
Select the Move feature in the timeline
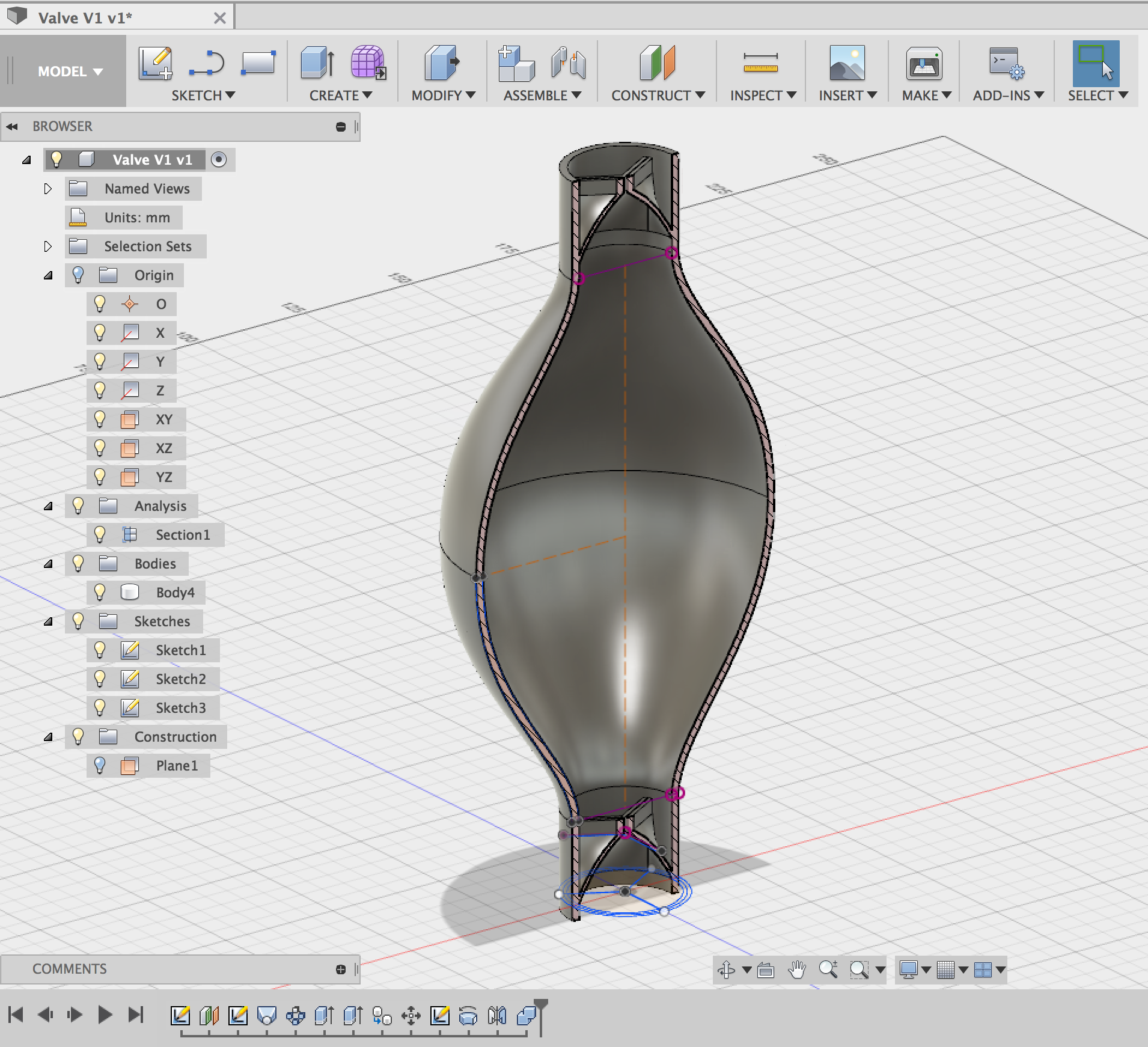411,1016
